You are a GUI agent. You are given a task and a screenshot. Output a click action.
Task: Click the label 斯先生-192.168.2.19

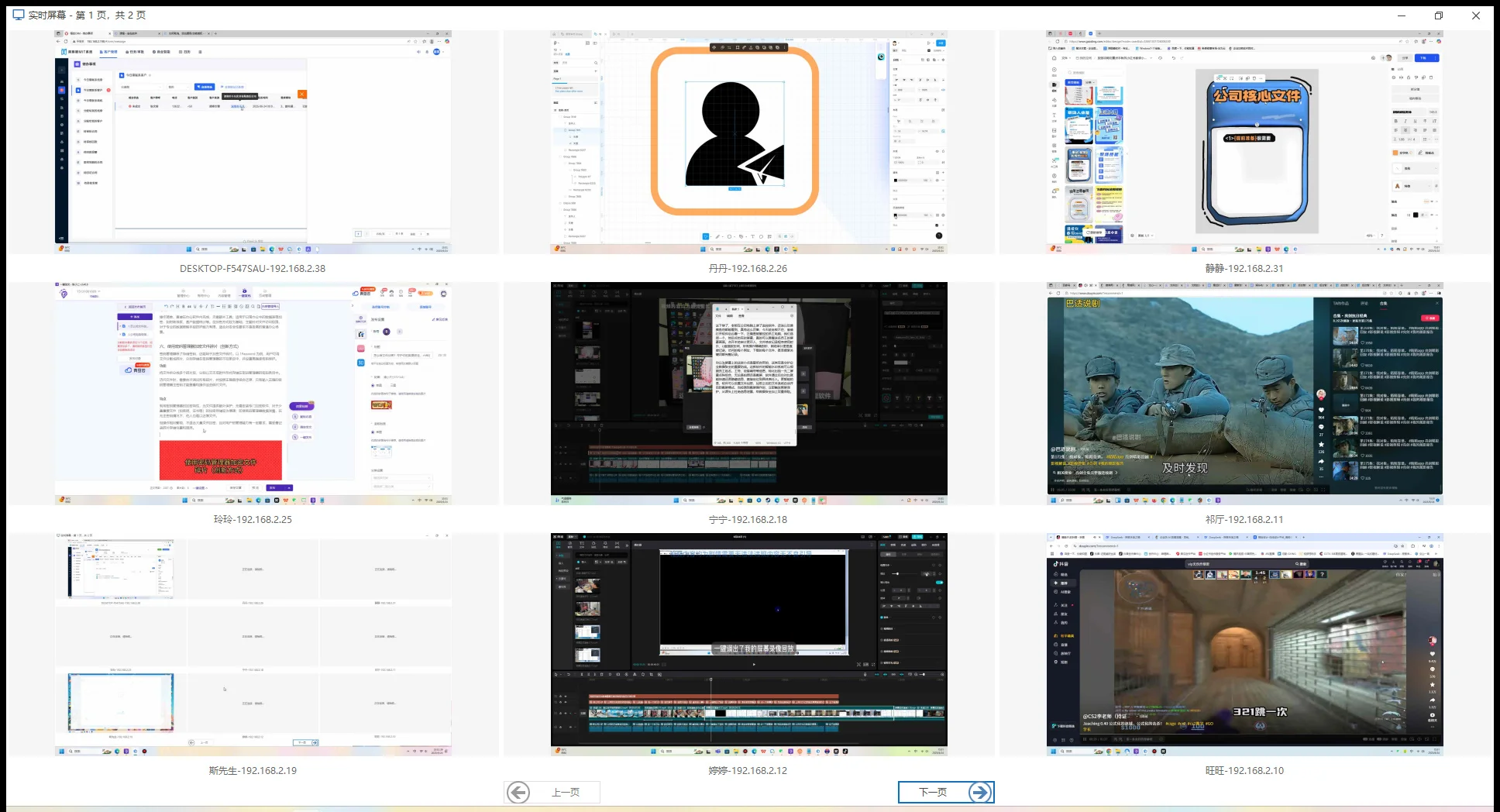point(253,771)
